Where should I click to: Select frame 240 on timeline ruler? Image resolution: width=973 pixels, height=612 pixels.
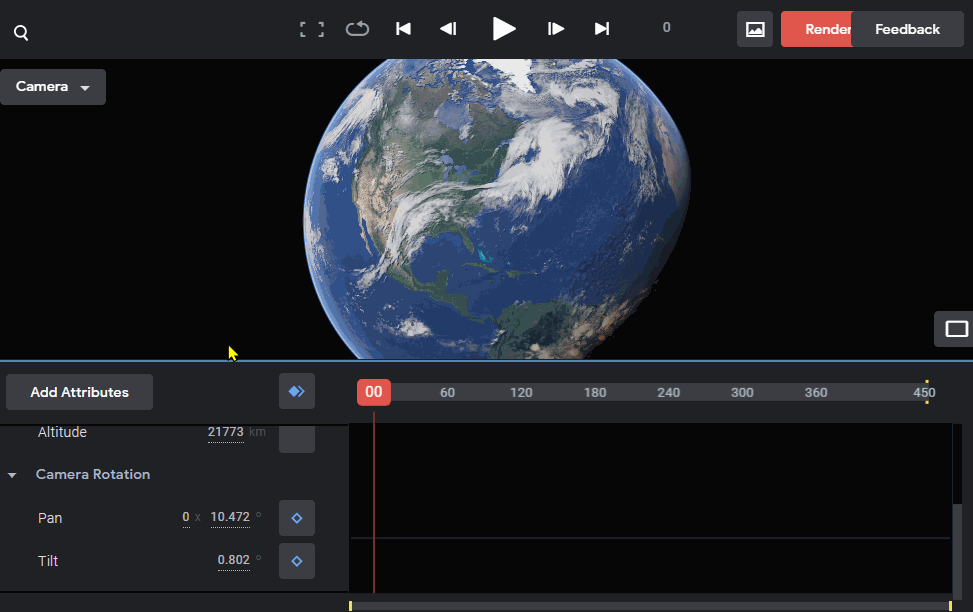[668, 392]
